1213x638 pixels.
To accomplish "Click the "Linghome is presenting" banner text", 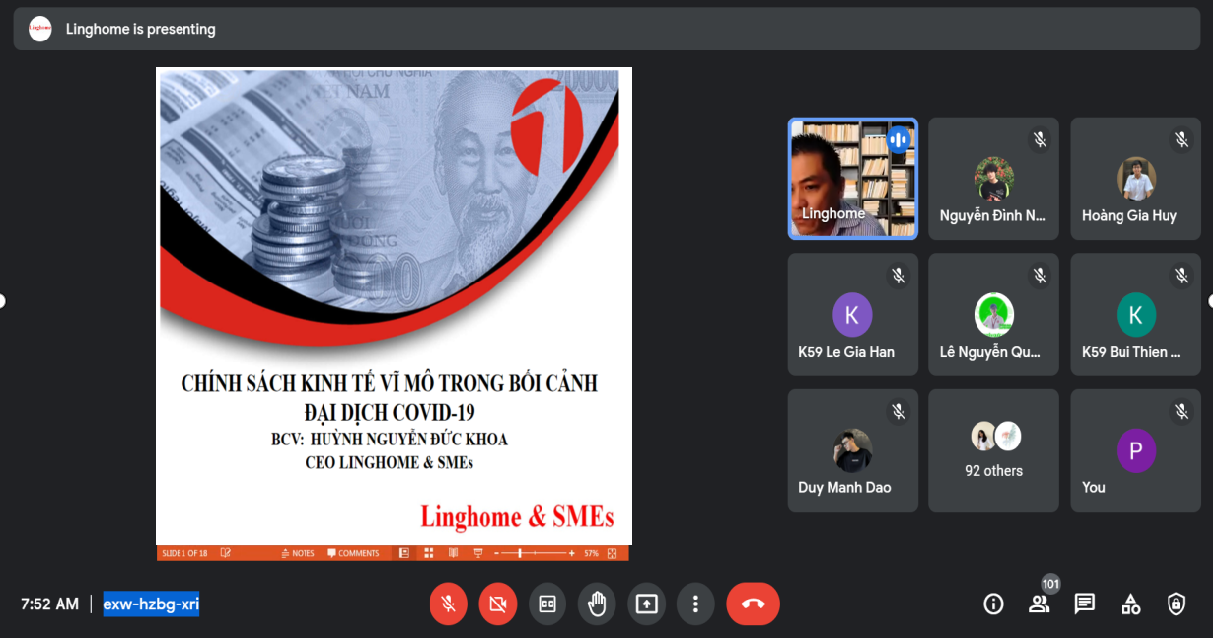I will [141, 29].
